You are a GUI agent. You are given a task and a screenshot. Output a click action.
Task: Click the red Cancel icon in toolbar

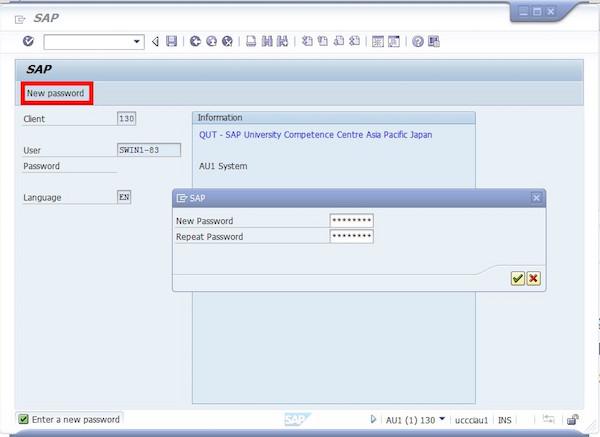click(227, 41)
